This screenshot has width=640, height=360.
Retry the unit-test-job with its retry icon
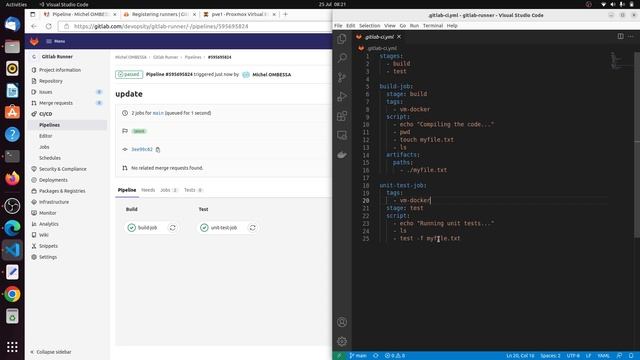(x=253, y=228)
